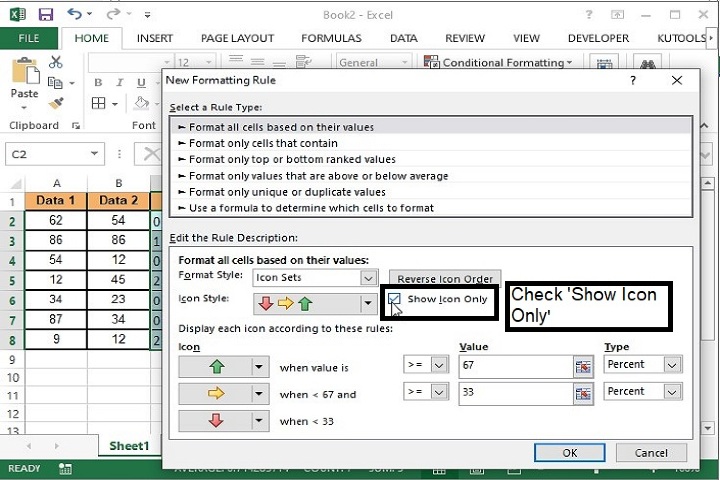Viewport: 720px width, 480px height.
Task: Open operator dropdown for first rule
Action: [x=439, y=365]
